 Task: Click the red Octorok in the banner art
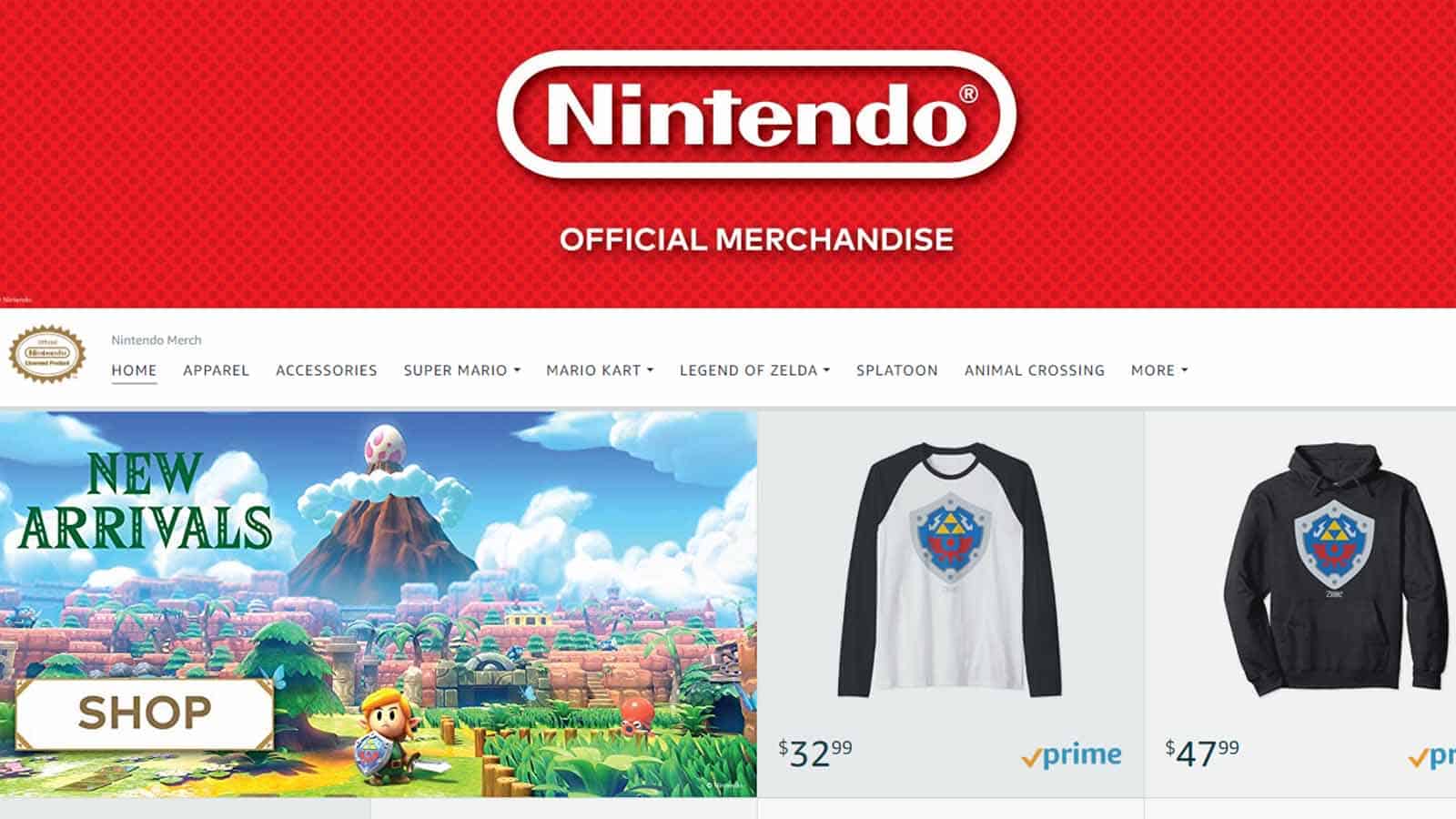[632, 713]
